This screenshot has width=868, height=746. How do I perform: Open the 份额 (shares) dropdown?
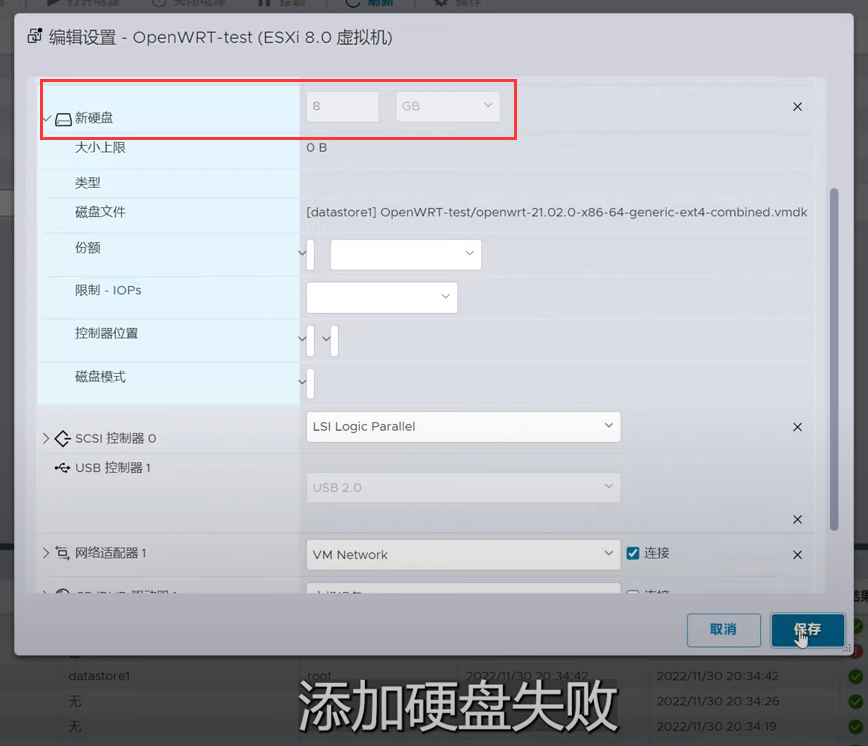pos(406,255)
